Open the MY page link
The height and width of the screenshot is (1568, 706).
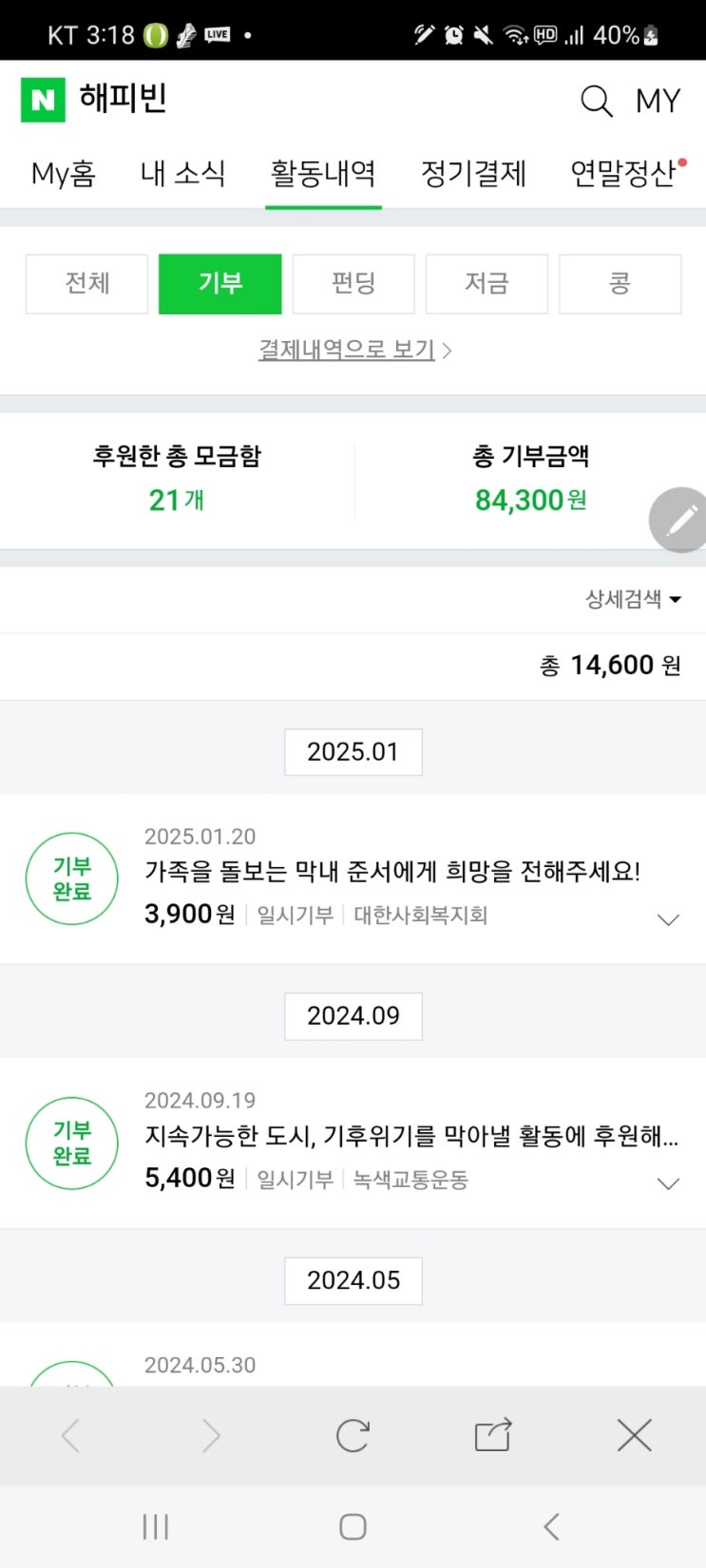[x=658, y=101]
